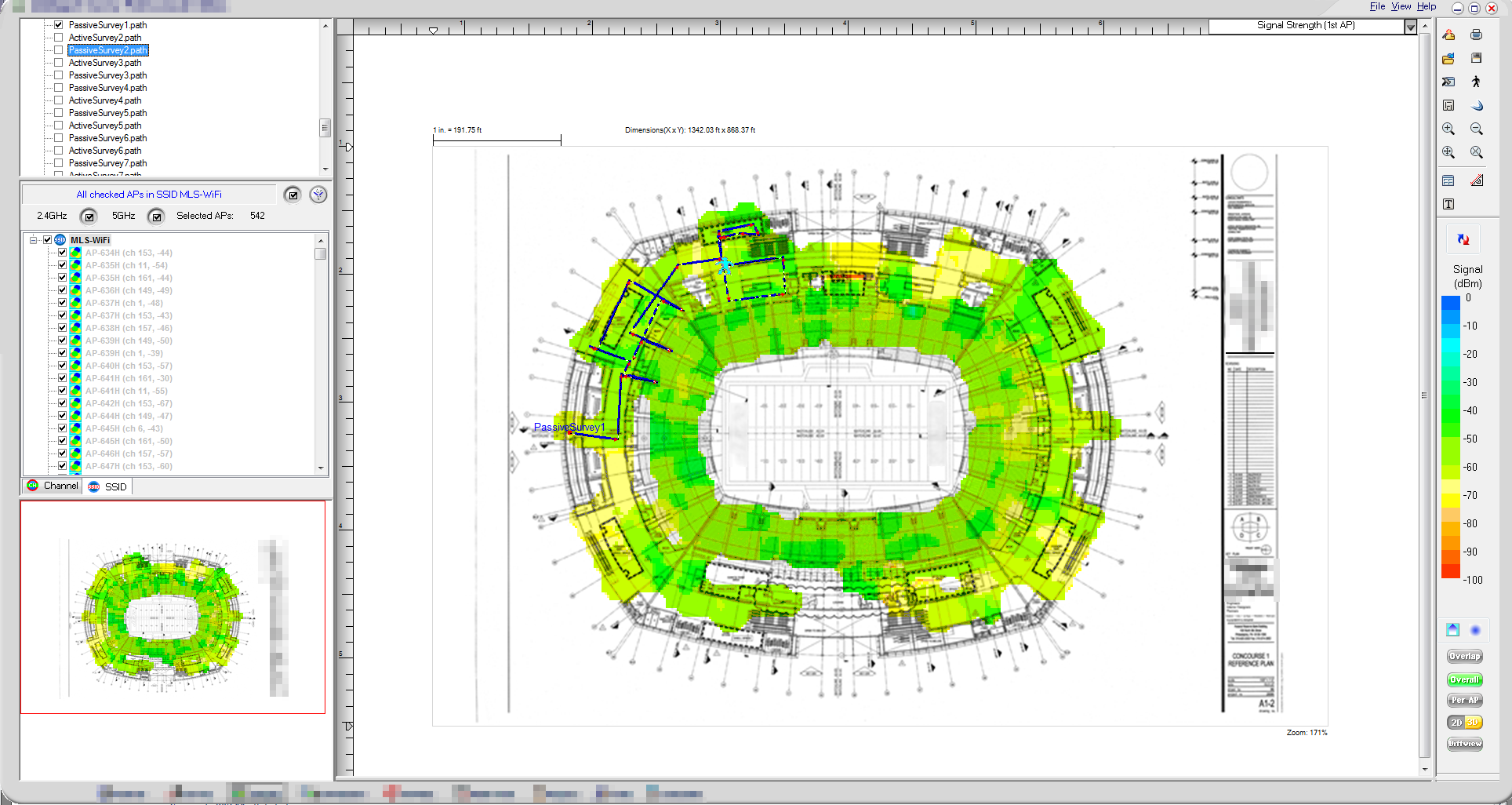Collapse the MLS-WiFi tree node
Image resolution: width=1512 pixels, height=805 pixels.
[34, 240]
